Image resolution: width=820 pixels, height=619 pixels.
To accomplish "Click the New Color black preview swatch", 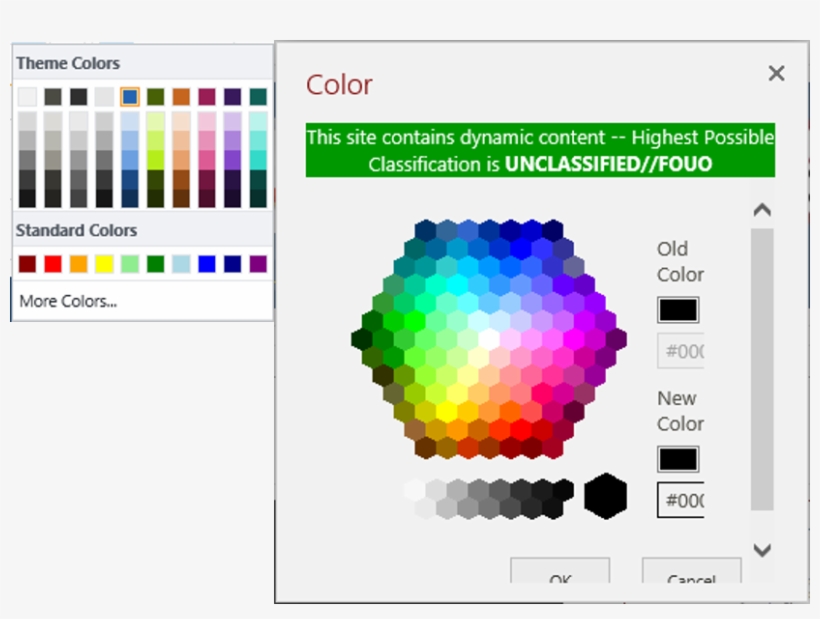I will coord(678,459).
